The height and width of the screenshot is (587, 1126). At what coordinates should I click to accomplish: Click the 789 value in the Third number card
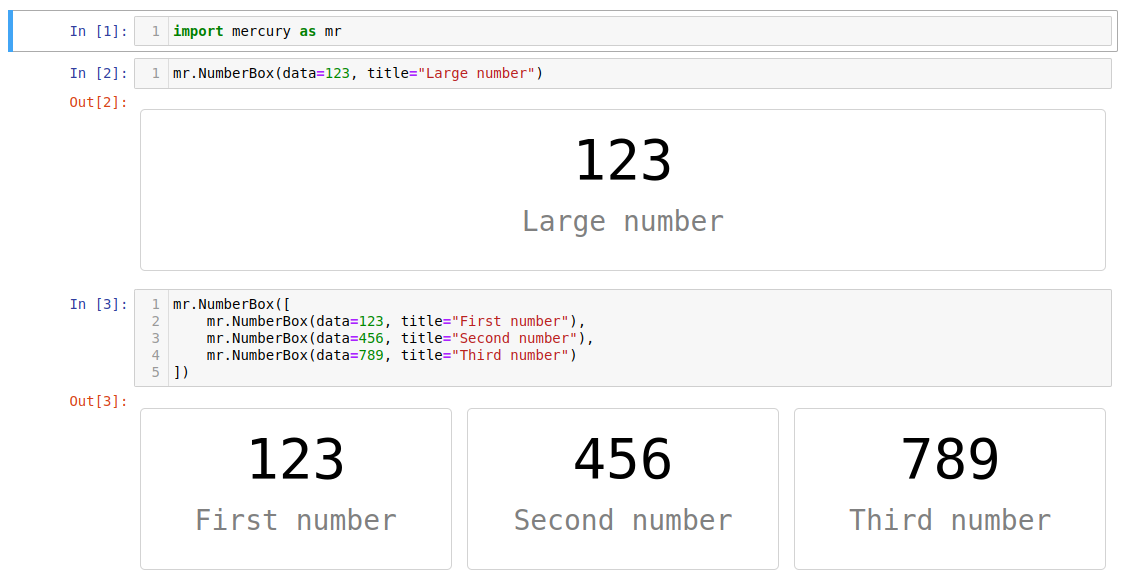(949, 458)
